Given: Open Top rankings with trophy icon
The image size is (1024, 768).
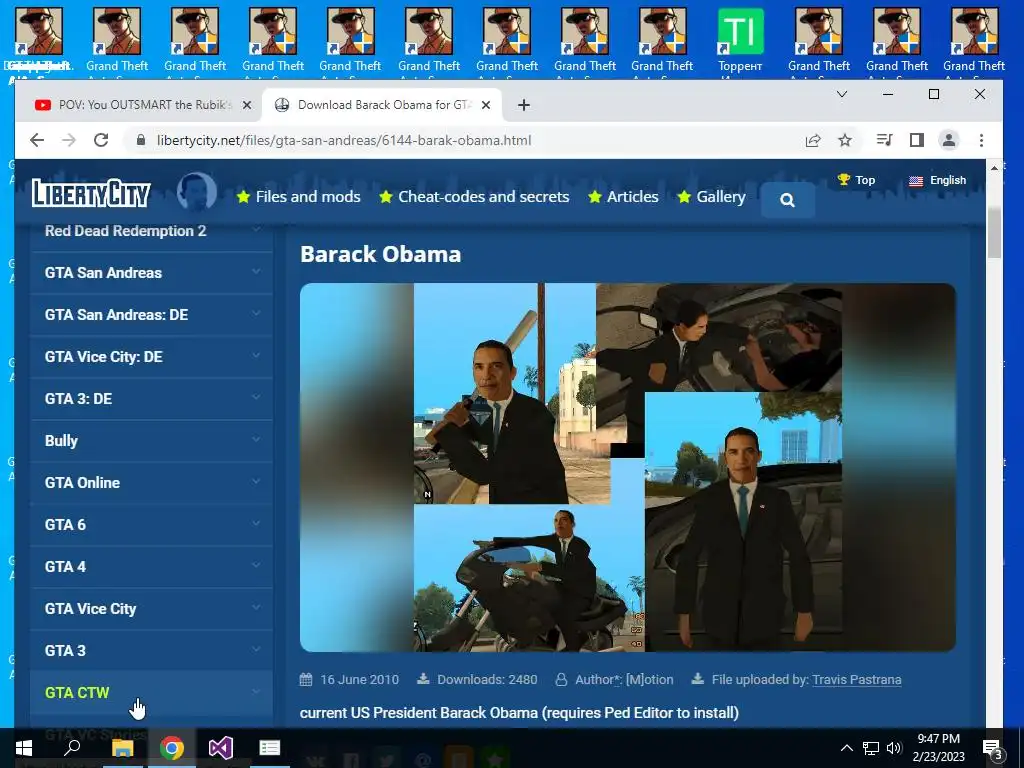Looking at the screenshot, I should 856,180.
